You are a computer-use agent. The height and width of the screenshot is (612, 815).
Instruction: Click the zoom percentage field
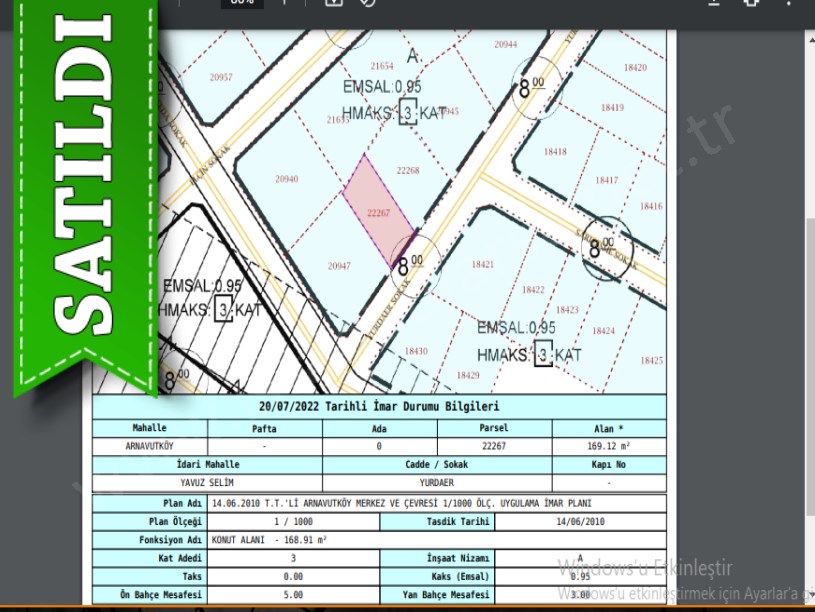pyautogui.click(x=242, y=3)
